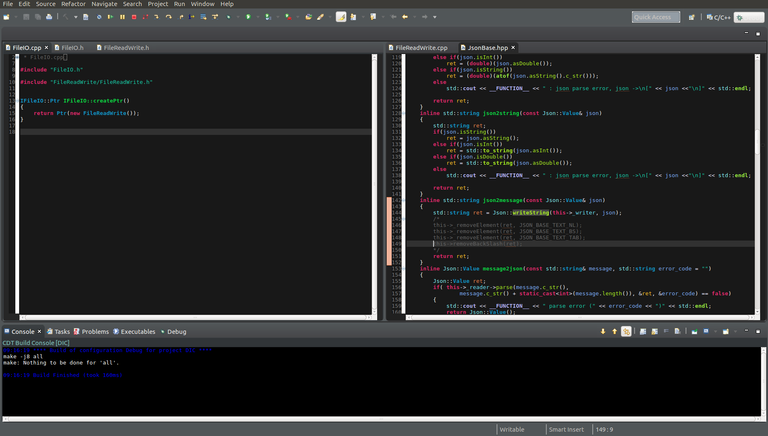The height and width of the screenshot is (436, 768).
Task: Open the Problems view tab
Action: click(x=91, y=332)
